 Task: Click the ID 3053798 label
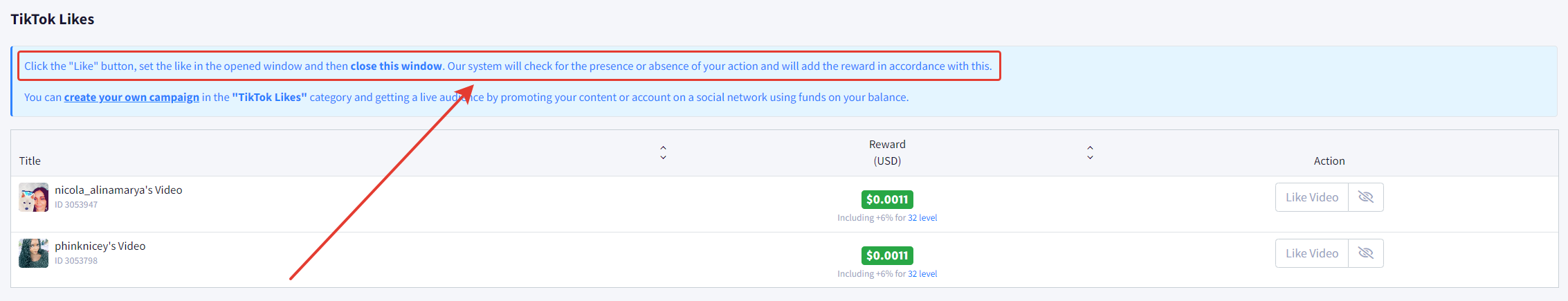pos(76,261)
